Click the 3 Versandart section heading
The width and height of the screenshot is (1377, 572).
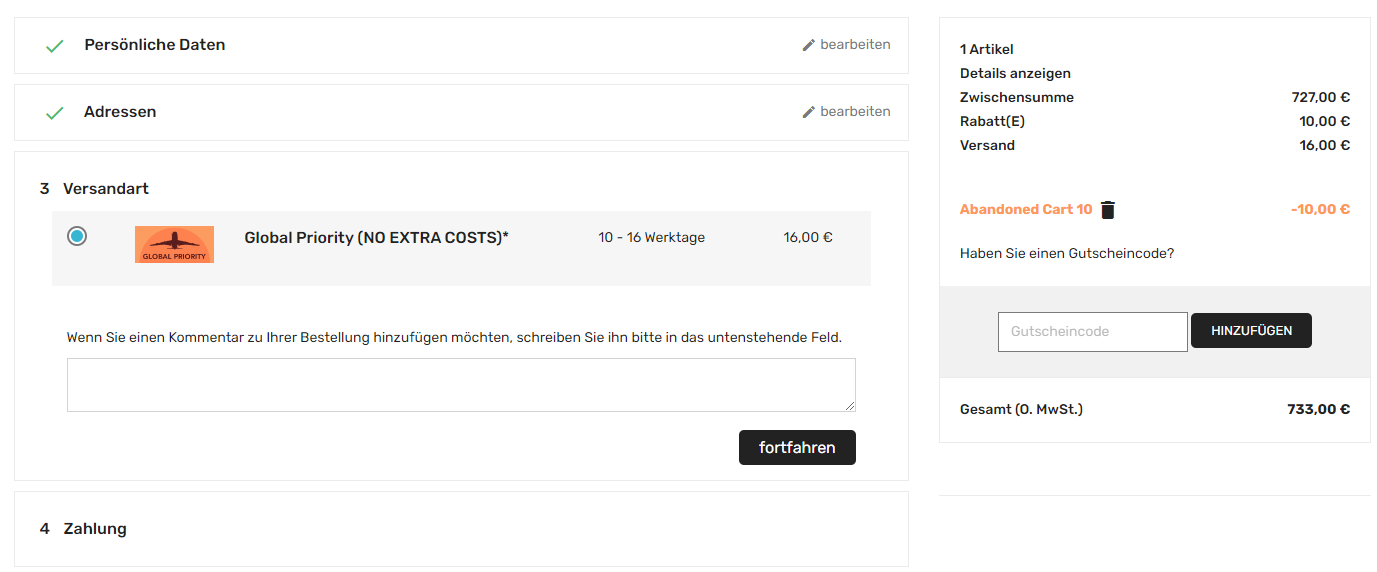[x=94, y=189]
